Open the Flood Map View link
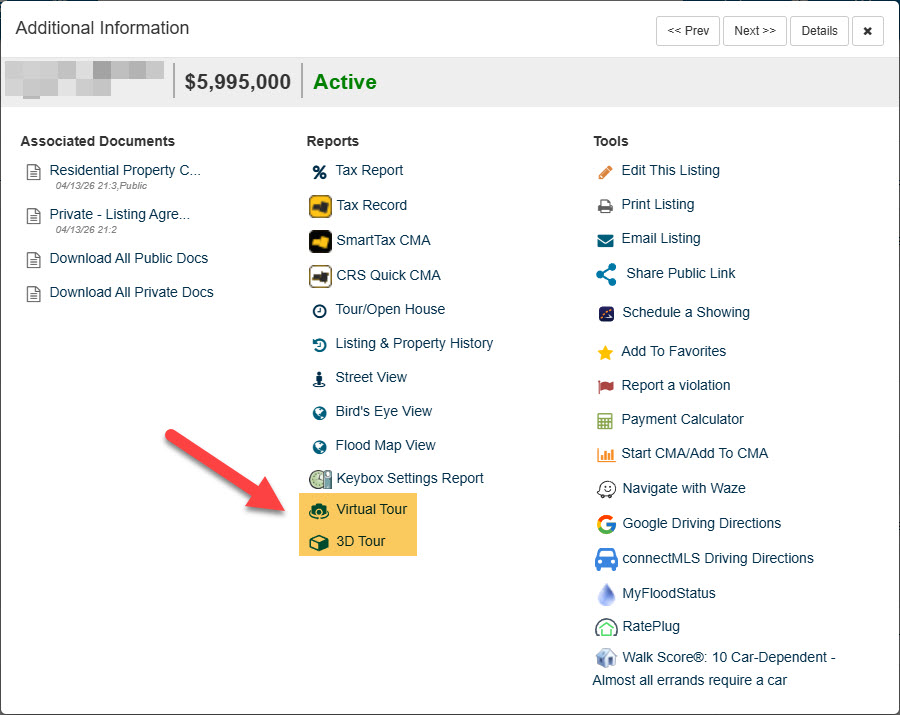 385,445
